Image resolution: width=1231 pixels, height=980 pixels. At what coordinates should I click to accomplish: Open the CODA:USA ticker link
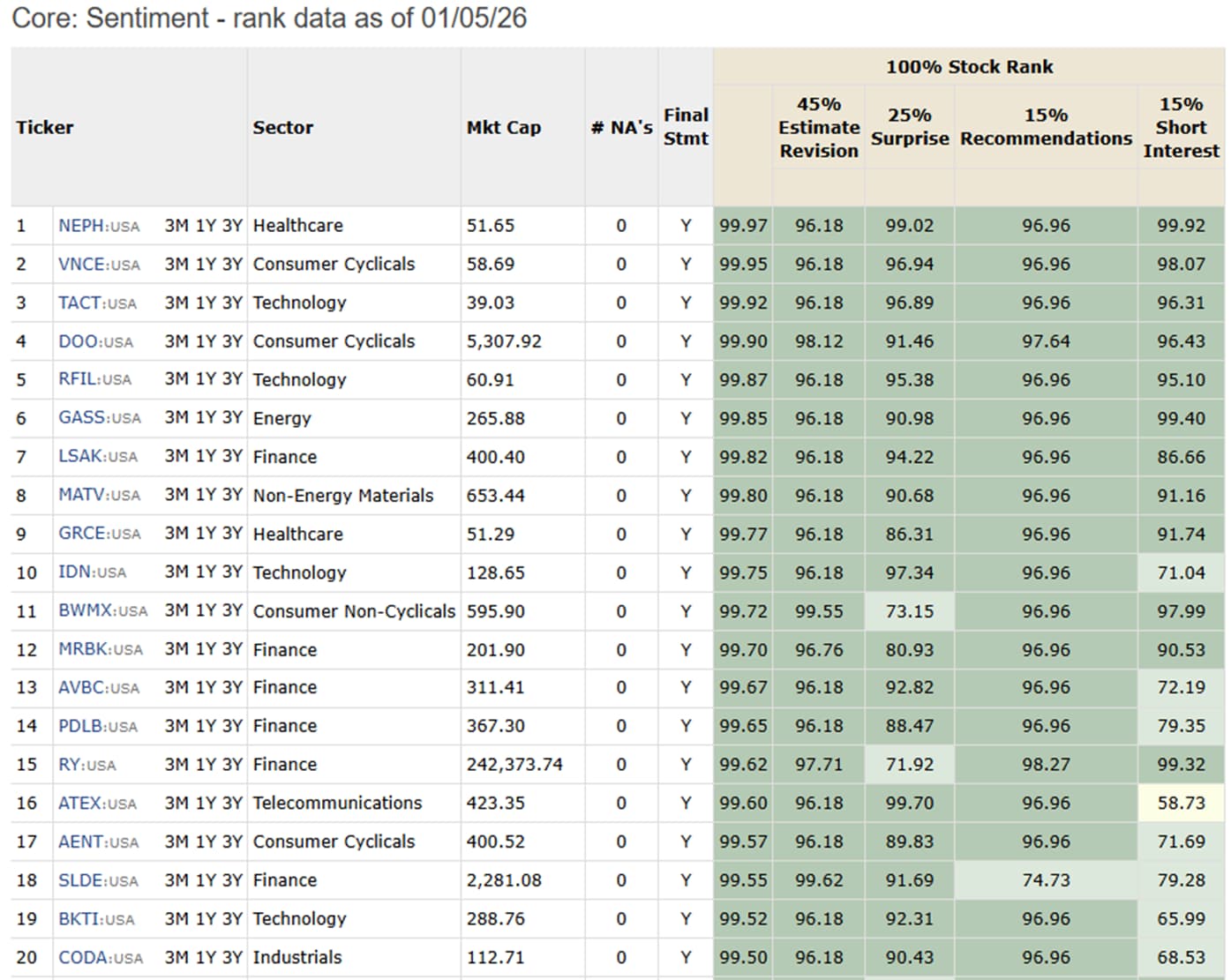[100, 957]
